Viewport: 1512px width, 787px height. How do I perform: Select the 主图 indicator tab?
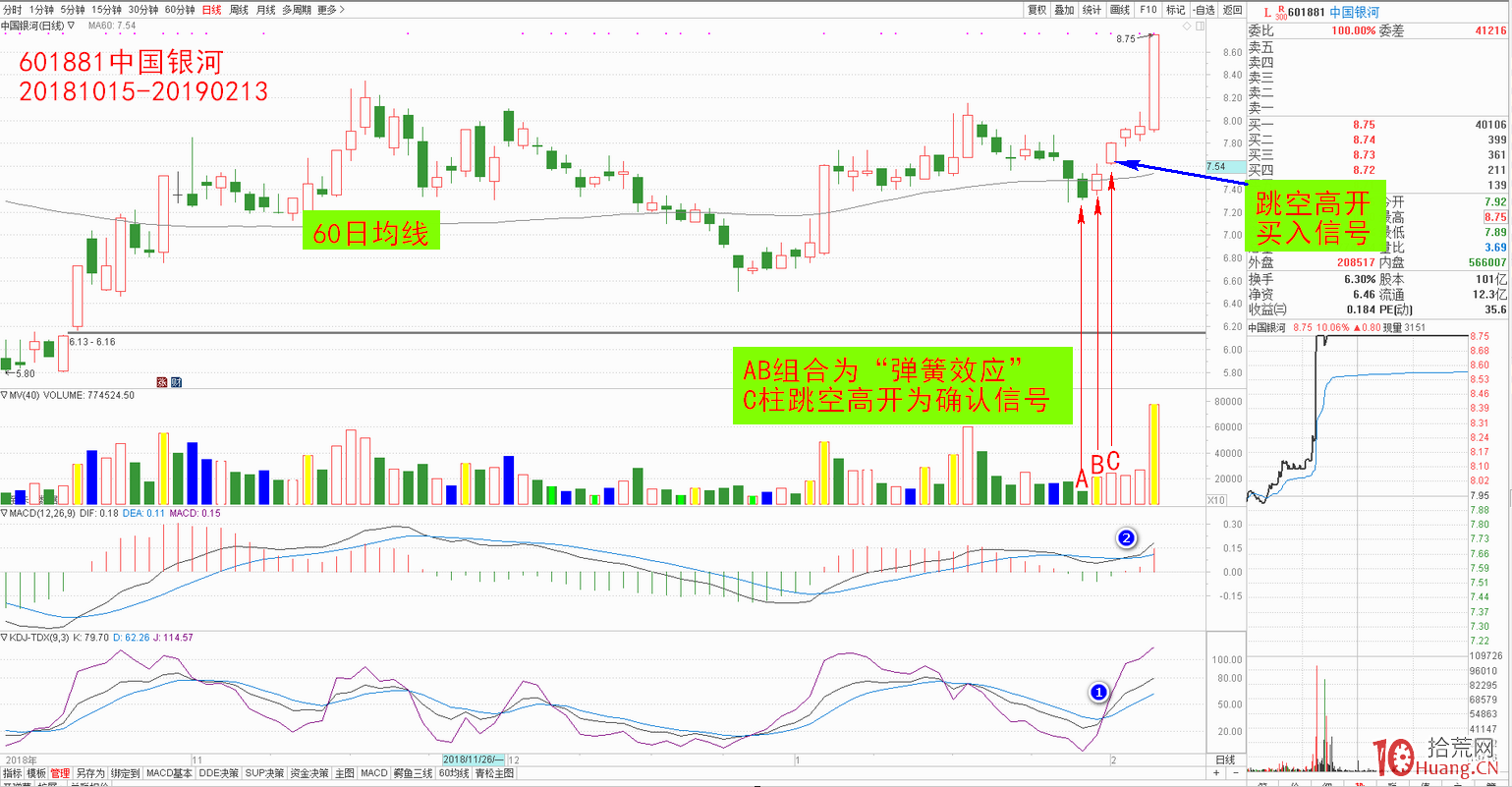pyautogui.click(x=345, y=774)
